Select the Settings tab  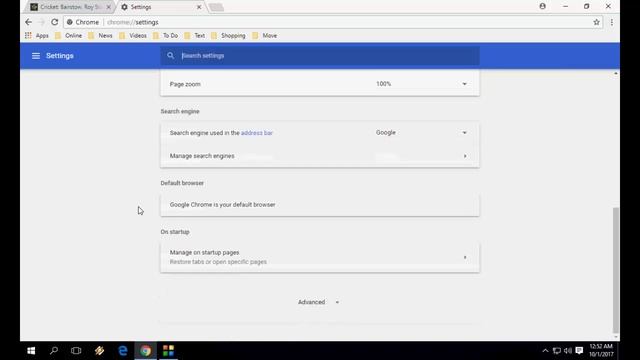[x=160, y=7]
